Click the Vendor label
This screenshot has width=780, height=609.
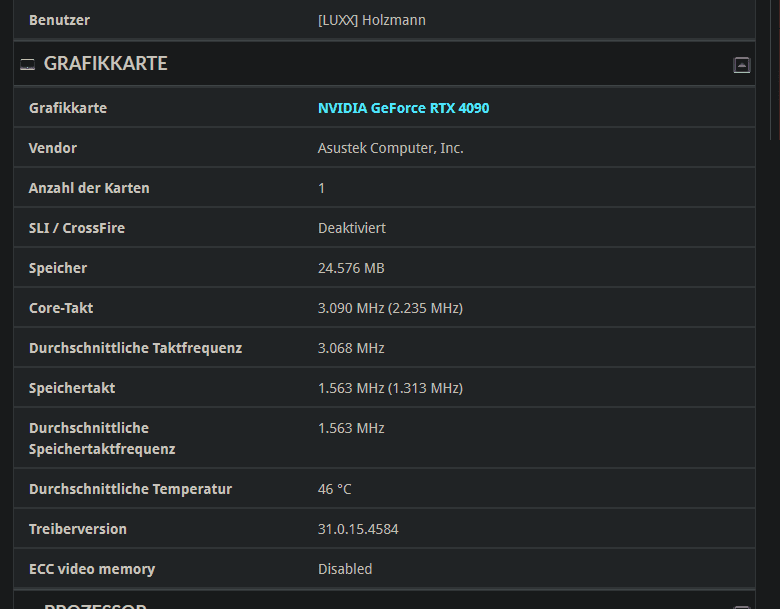click(x=53, y=148)
